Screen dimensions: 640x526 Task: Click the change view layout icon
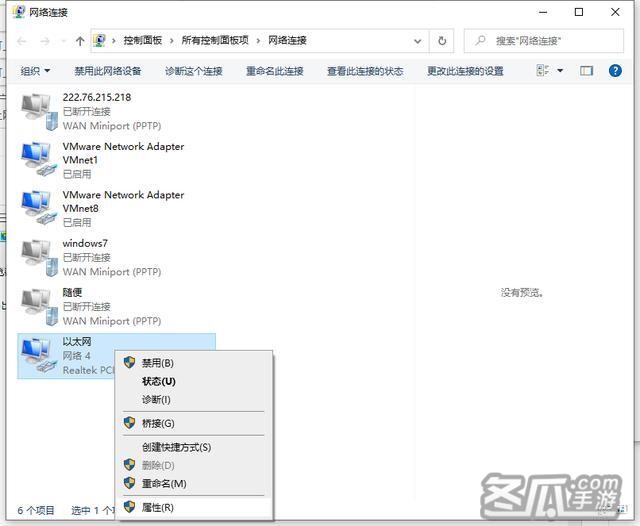[x=542, y=71]
